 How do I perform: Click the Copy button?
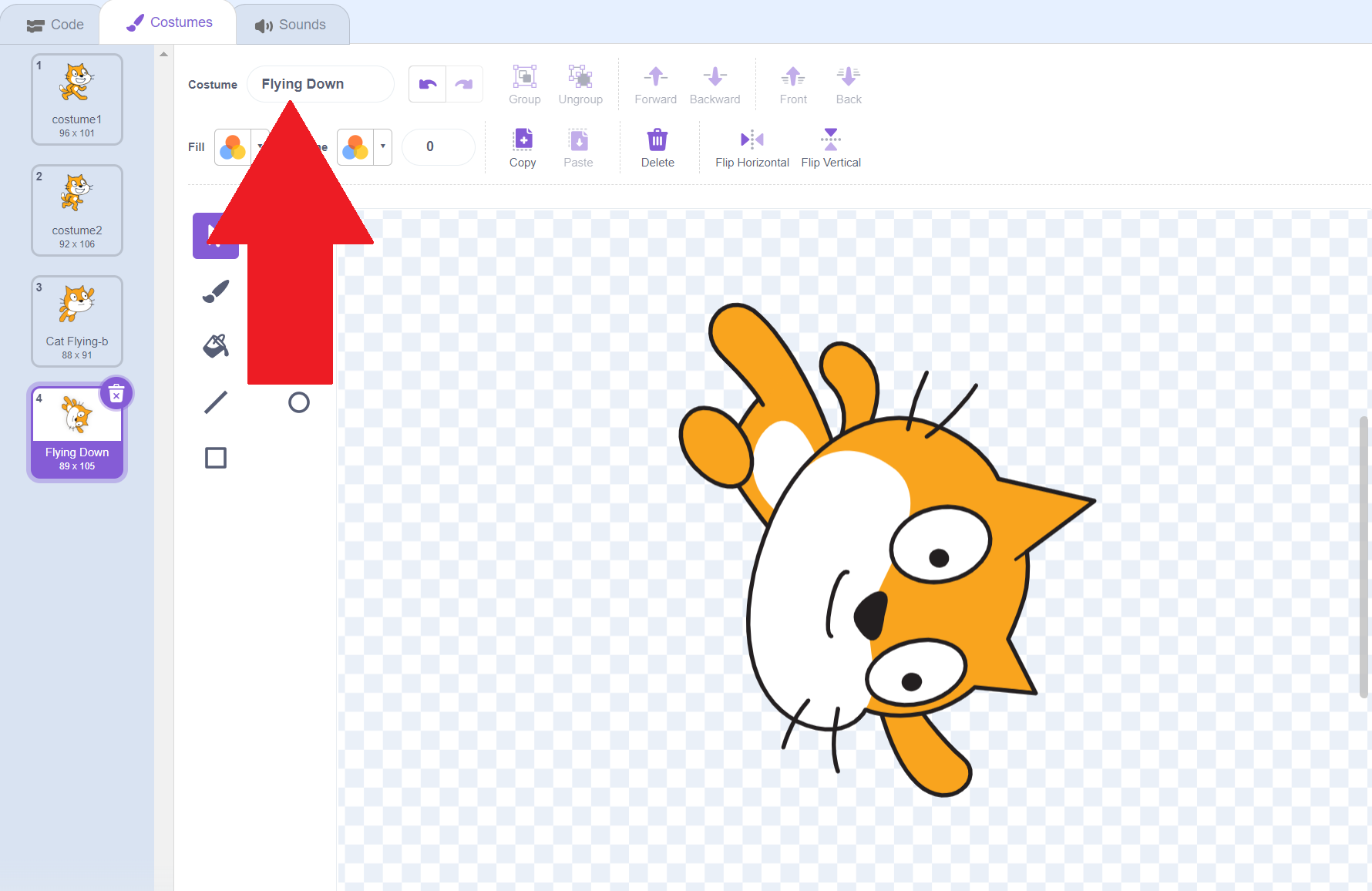coord(523,148)
